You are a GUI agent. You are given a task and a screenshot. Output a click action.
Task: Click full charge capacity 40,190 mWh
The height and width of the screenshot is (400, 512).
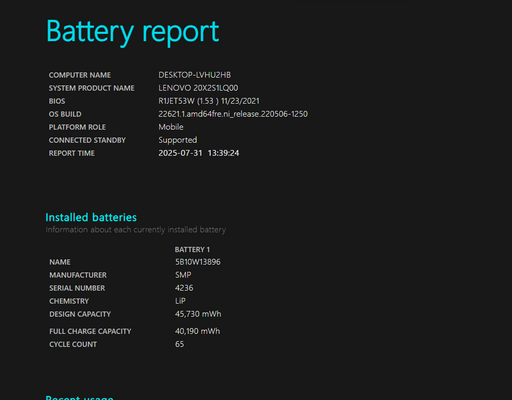[197, 331]
